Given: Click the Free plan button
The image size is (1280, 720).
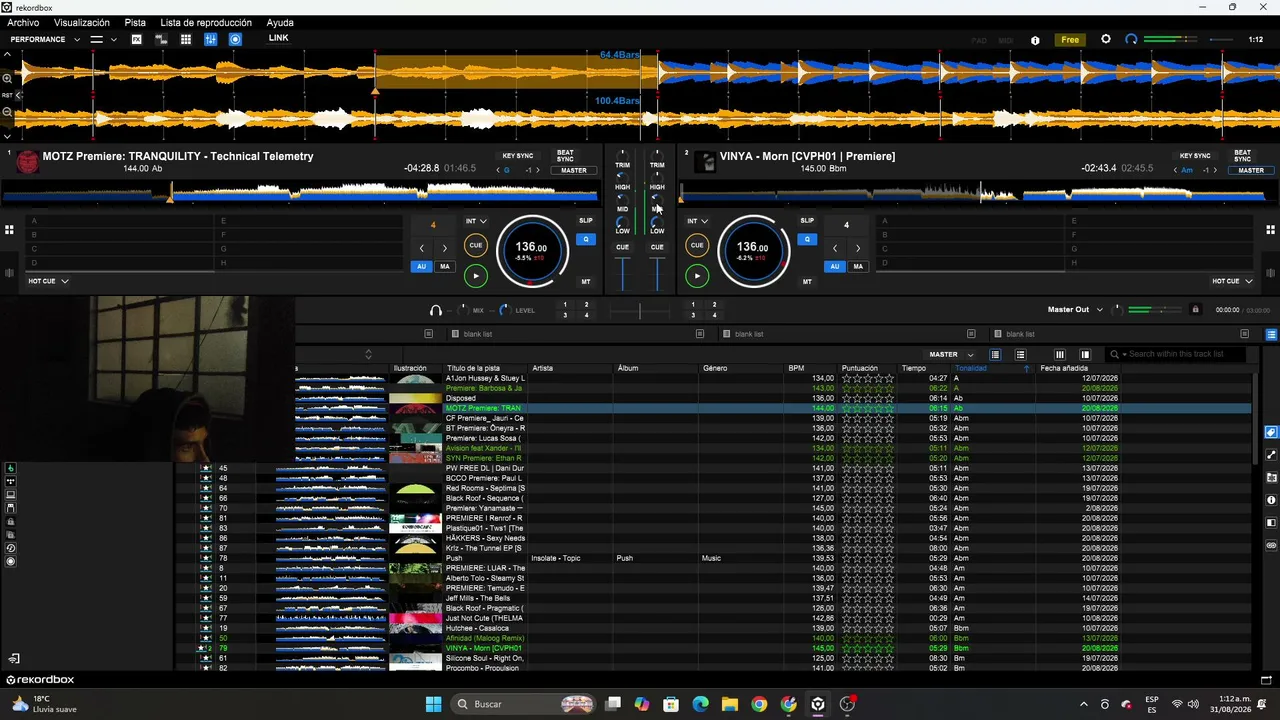Looking at the screenshot, I should (1070, 40).
